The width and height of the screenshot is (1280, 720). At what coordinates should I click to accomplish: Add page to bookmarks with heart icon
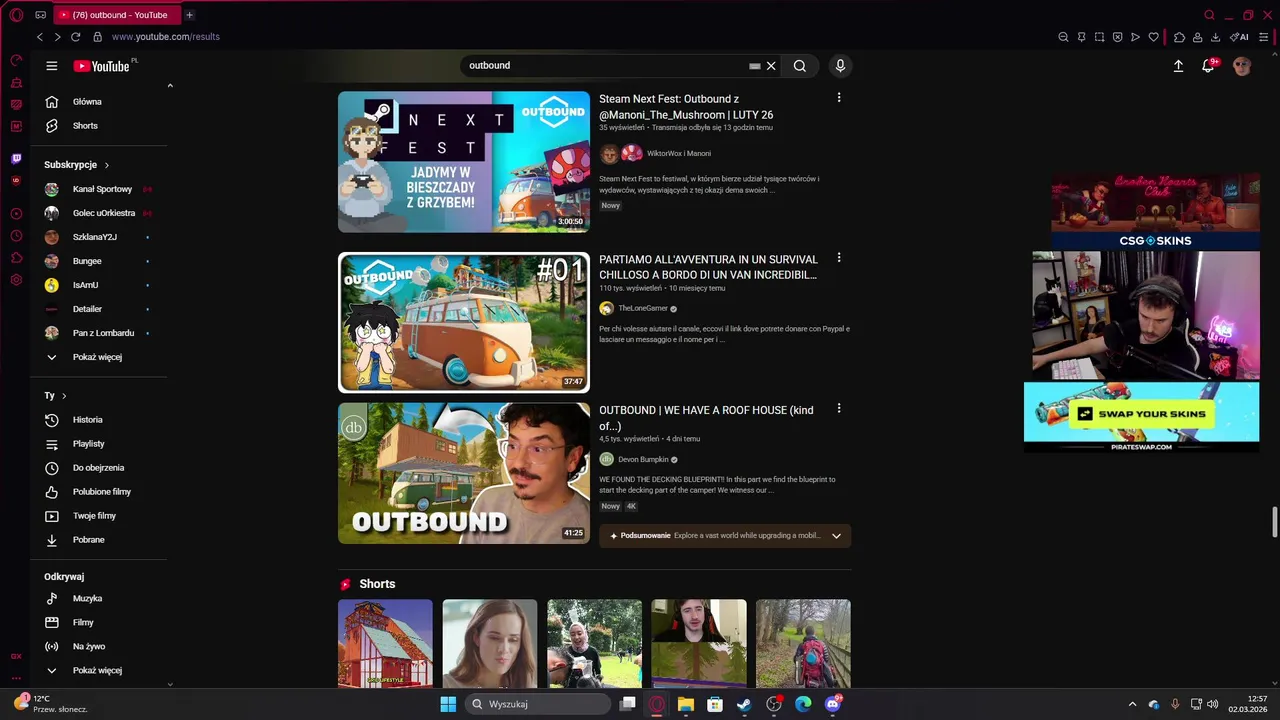pyautogui.click(x=1153, y=37)
